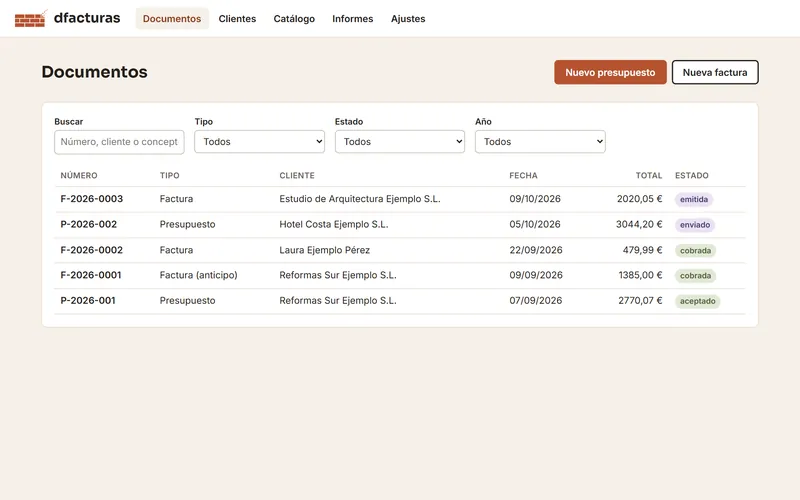800x500 pixels.
Task: Expand the Tipo filter dropdown
Action: [259, 142]
